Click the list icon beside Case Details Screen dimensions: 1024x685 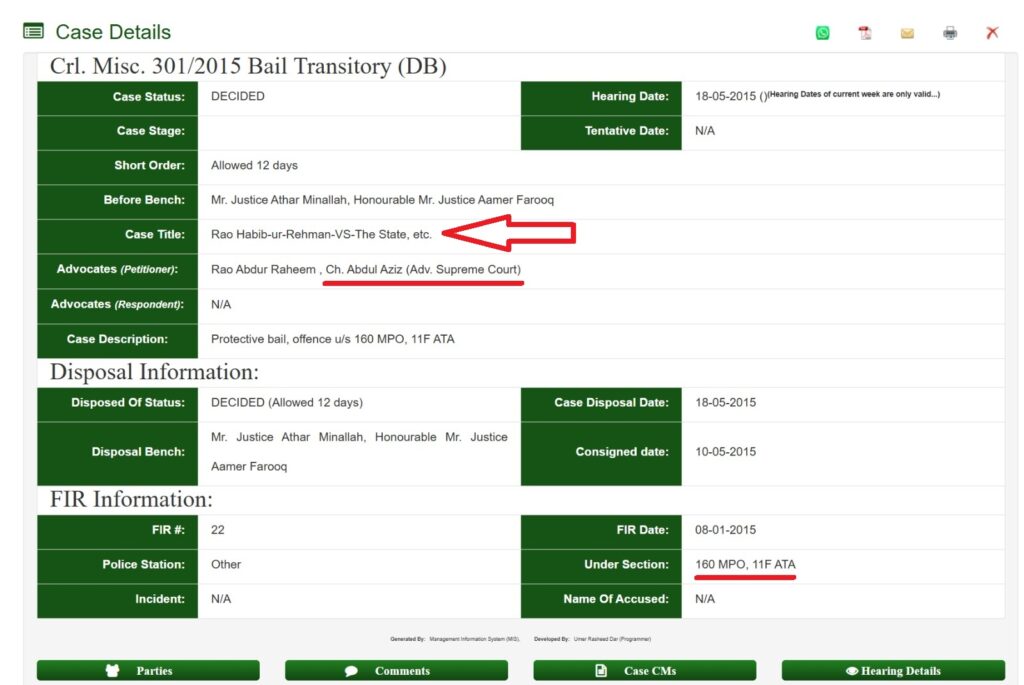coord(33,31)
